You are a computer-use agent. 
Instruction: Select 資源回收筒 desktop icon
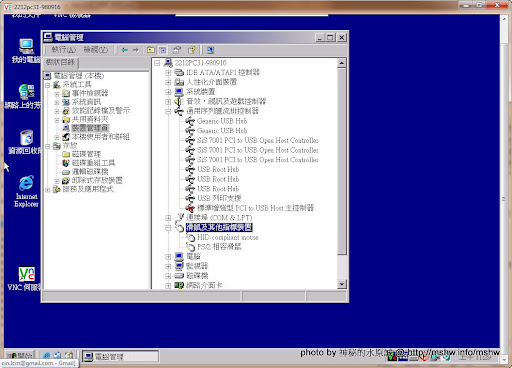pos(25,142)
